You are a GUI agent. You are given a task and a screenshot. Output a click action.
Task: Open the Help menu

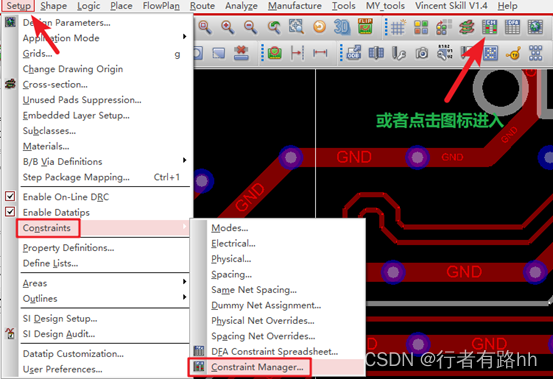click(x=508, y=6)
